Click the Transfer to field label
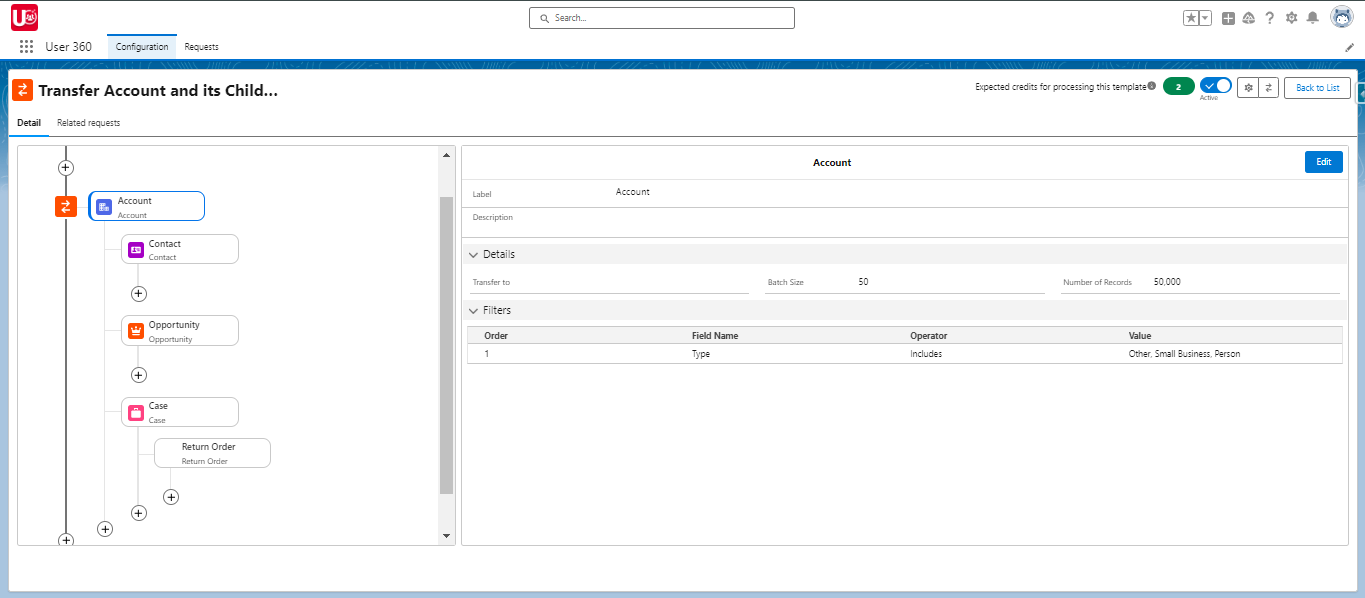Screen dimensions: 1365x598 click(x=491, y=283)
